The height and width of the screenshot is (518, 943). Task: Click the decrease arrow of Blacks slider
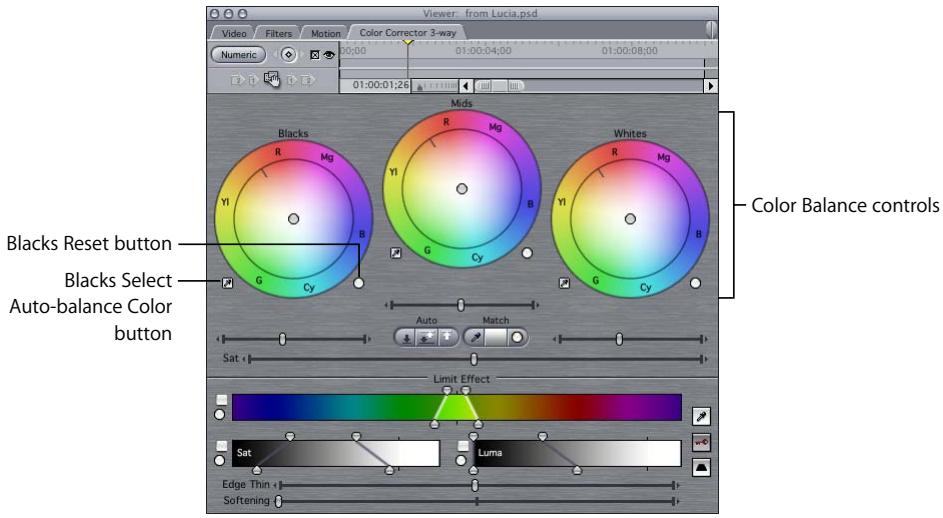[219, 339]
